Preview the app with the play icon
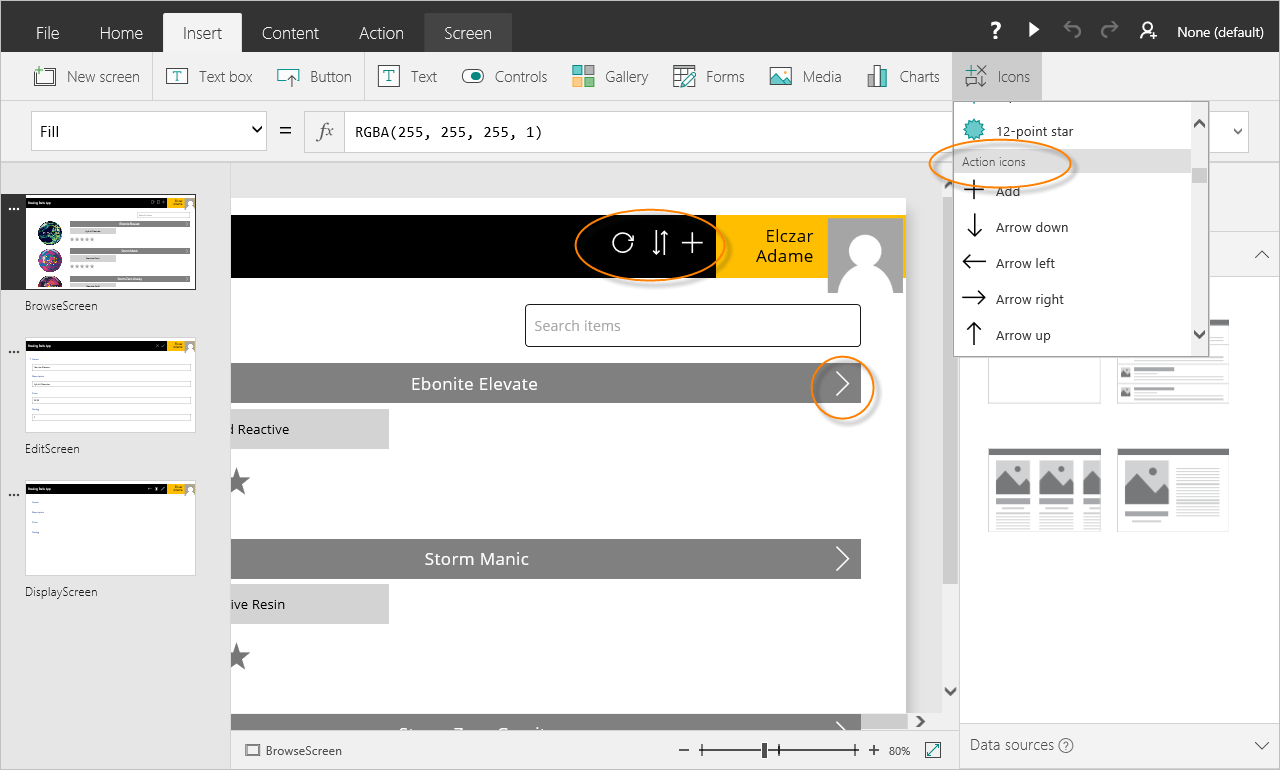Screen dimensions: 1280x770 point(1033,30)
